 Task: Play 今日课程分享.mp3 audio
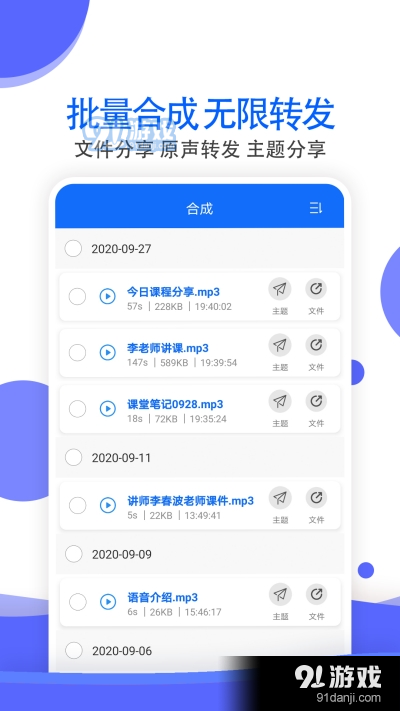[107, 297]
